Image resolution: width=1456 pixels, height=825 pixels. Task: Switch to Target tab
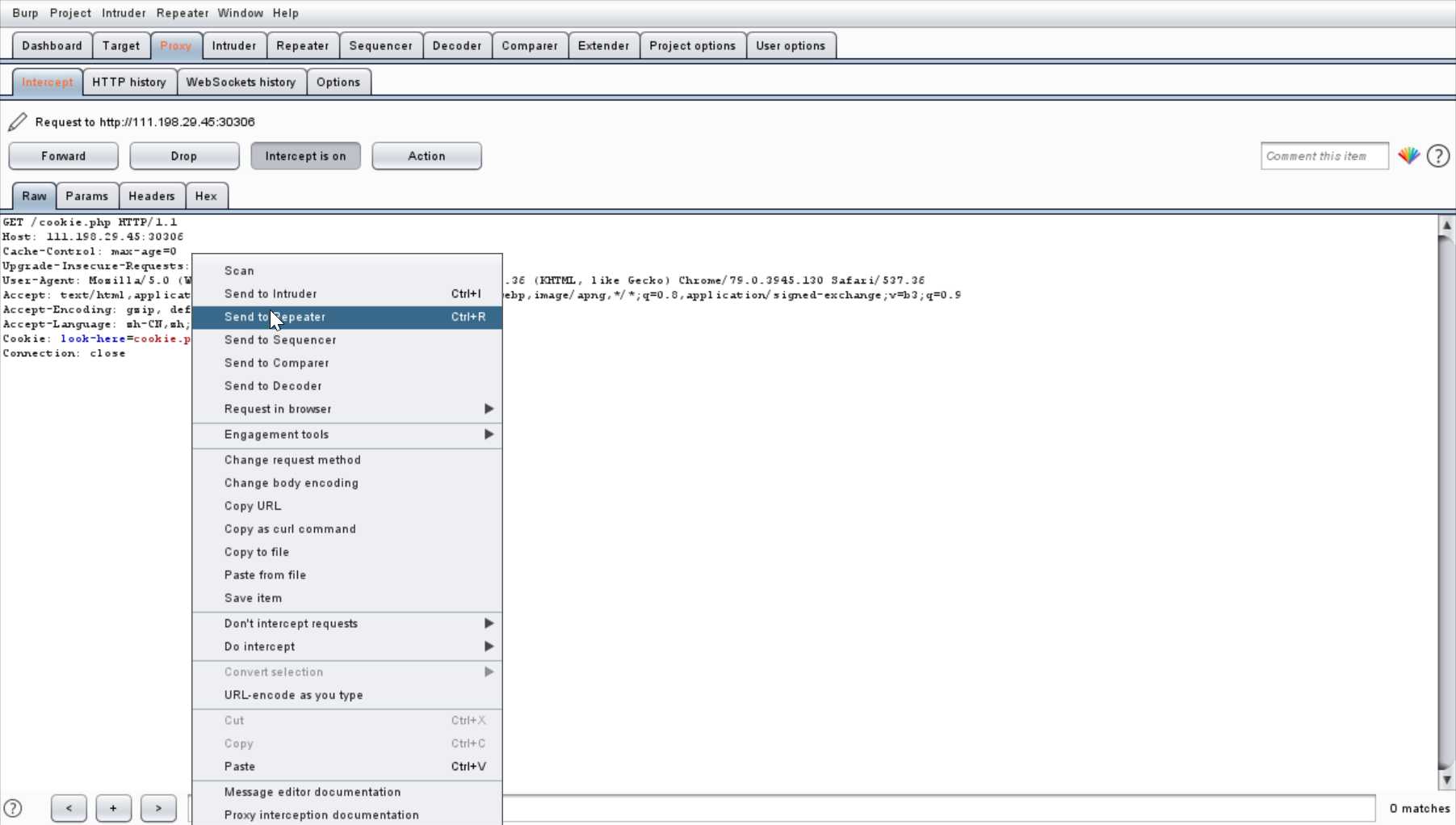click(x=121, y=46)
